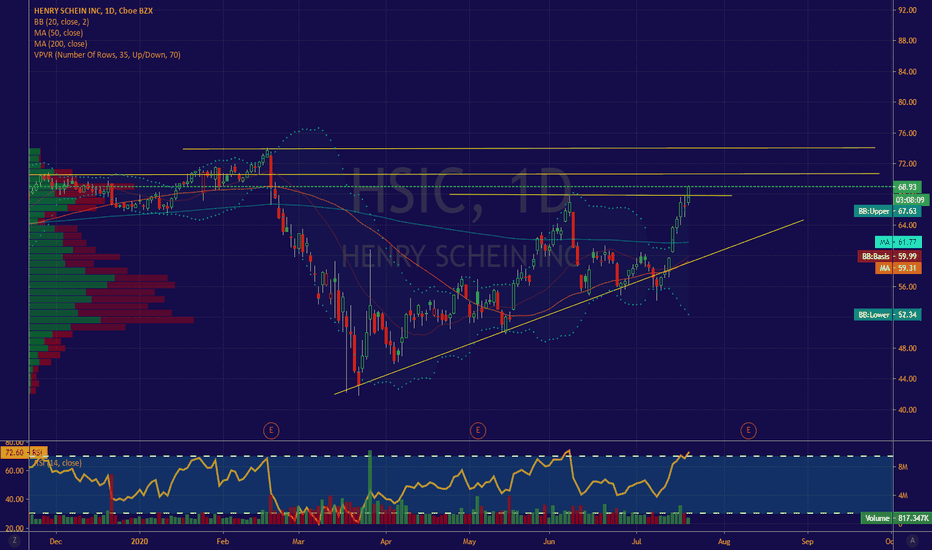
Task: Click the Jul label on time axis
Action: pyautogui.click(x=637, y=541)
